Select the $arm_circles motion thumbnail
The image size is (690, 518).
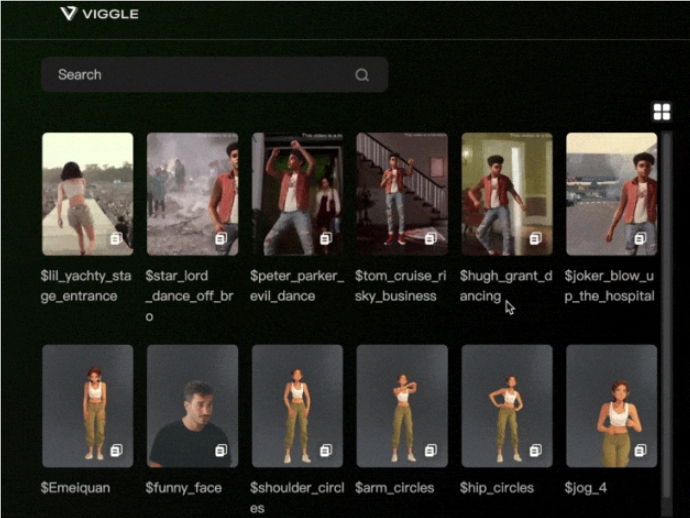(x=402, y=406)
